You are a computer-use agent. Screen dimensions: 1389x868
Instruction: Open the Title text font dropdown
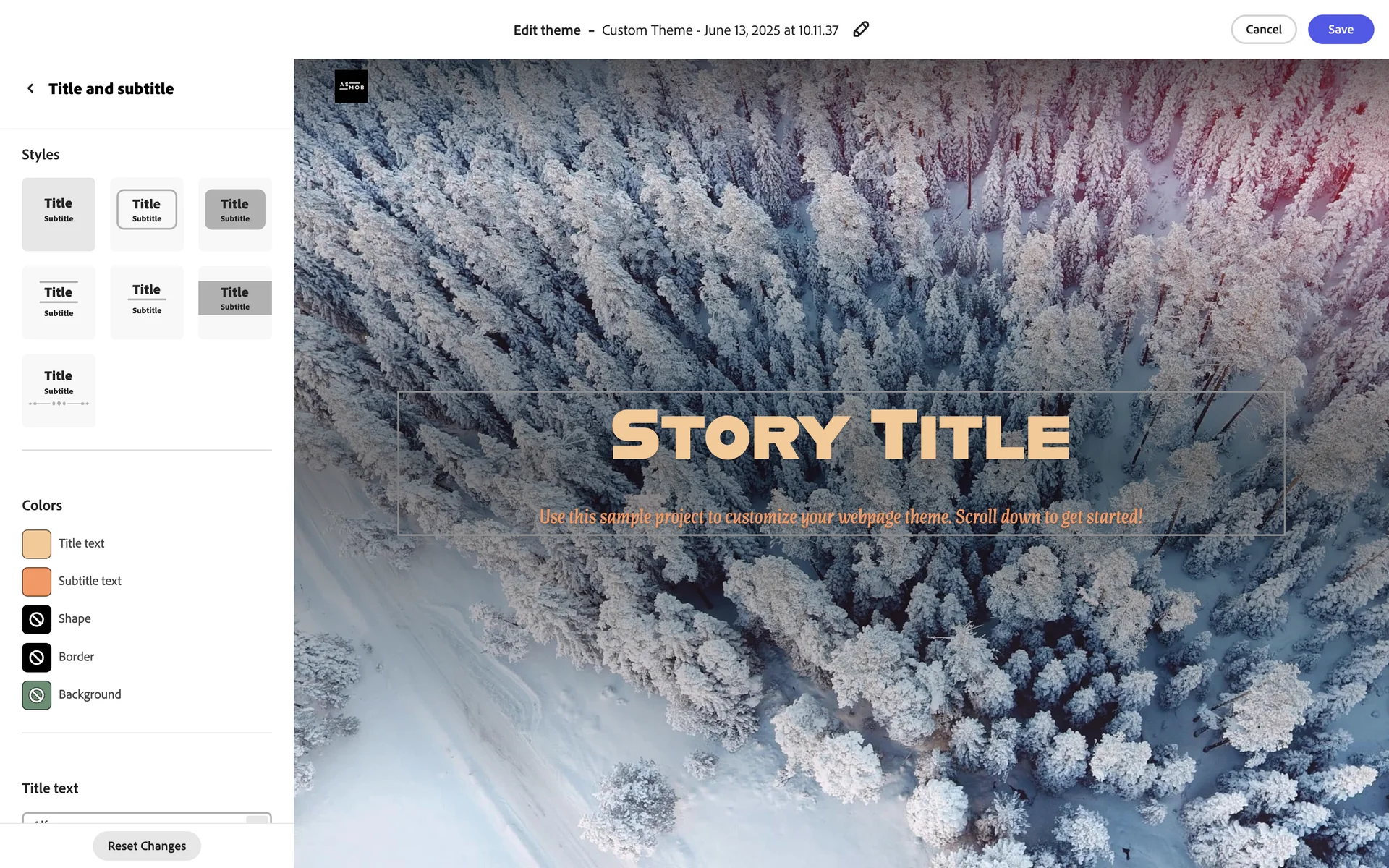click(x=147, y=818)
